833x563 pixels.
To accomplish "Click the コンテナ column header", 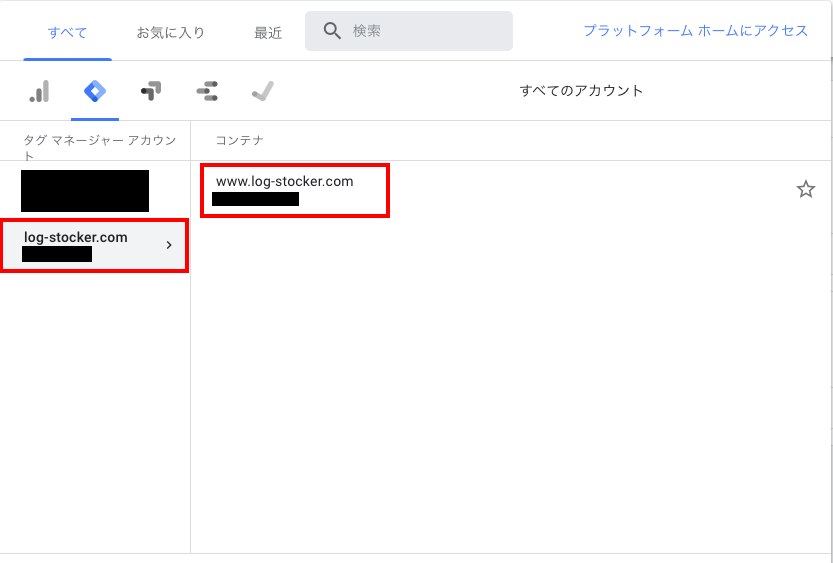I will 240,140.
